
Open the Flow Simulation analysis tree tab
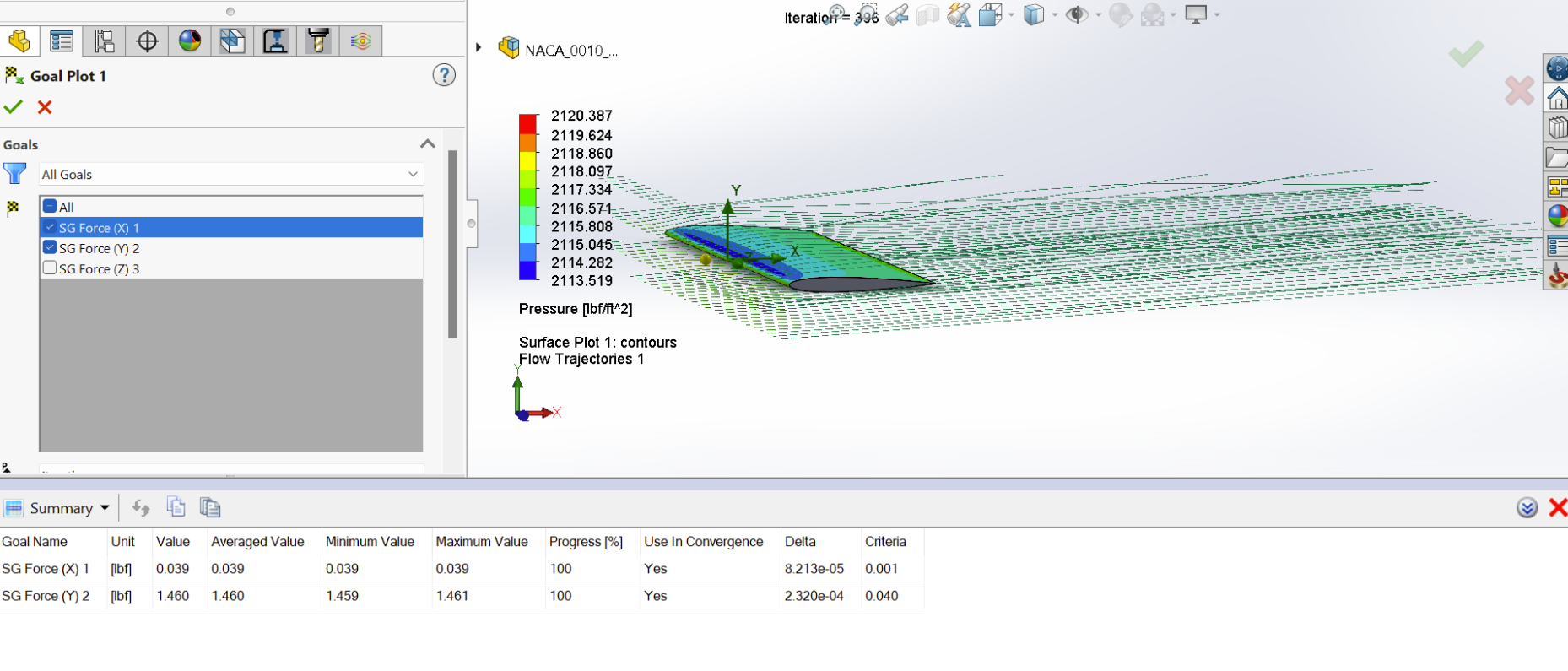tap(233, 41)
